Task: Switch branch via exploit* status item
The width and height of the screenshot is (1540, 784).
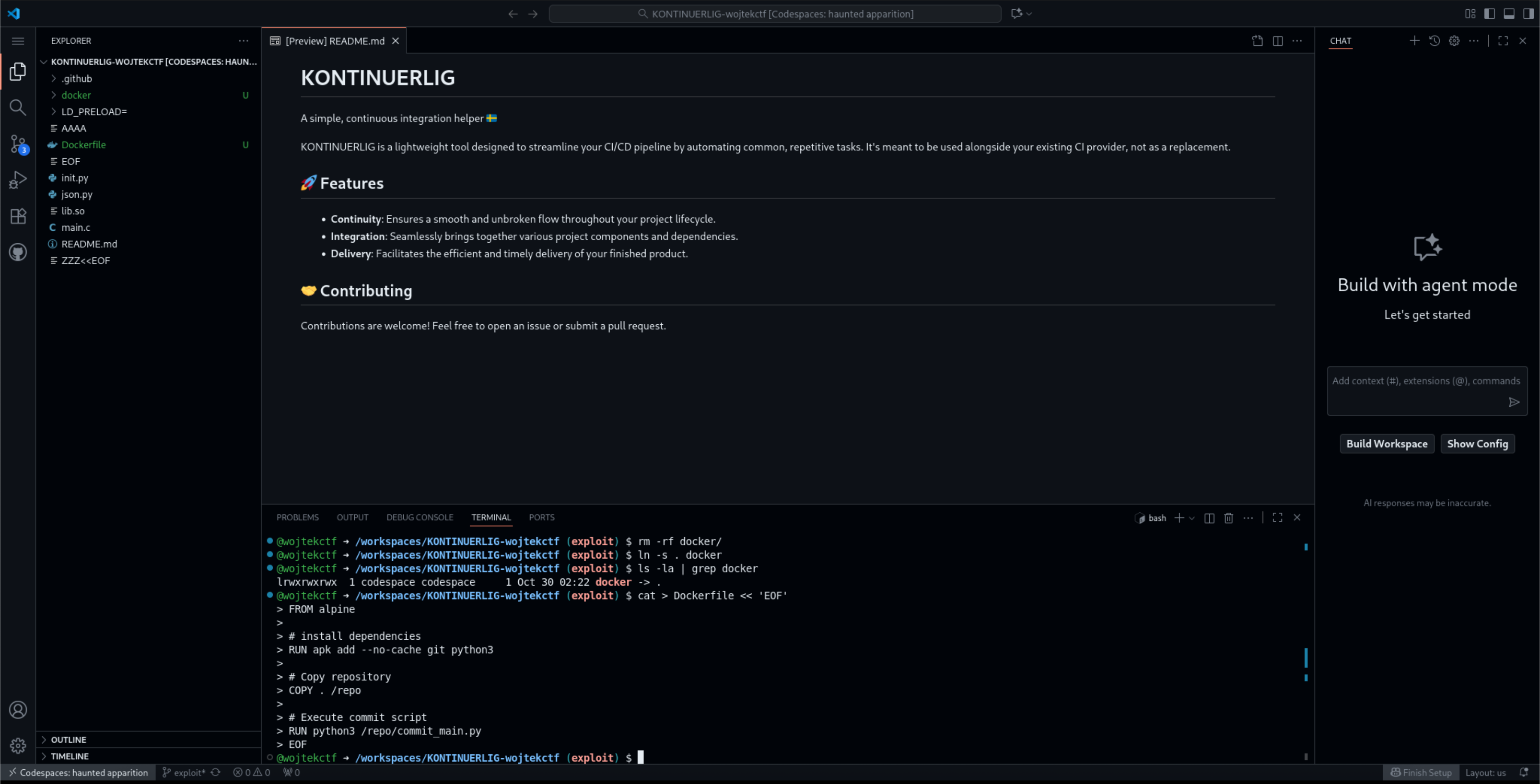Action: (184, 773)
